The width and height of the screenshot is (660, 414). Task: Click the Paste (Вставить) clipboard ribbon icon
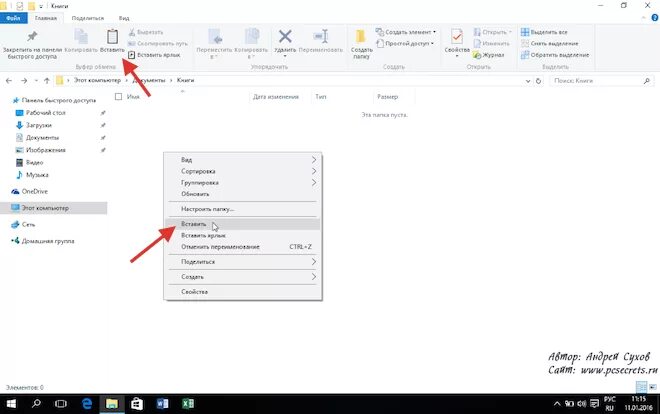(112, 37)
